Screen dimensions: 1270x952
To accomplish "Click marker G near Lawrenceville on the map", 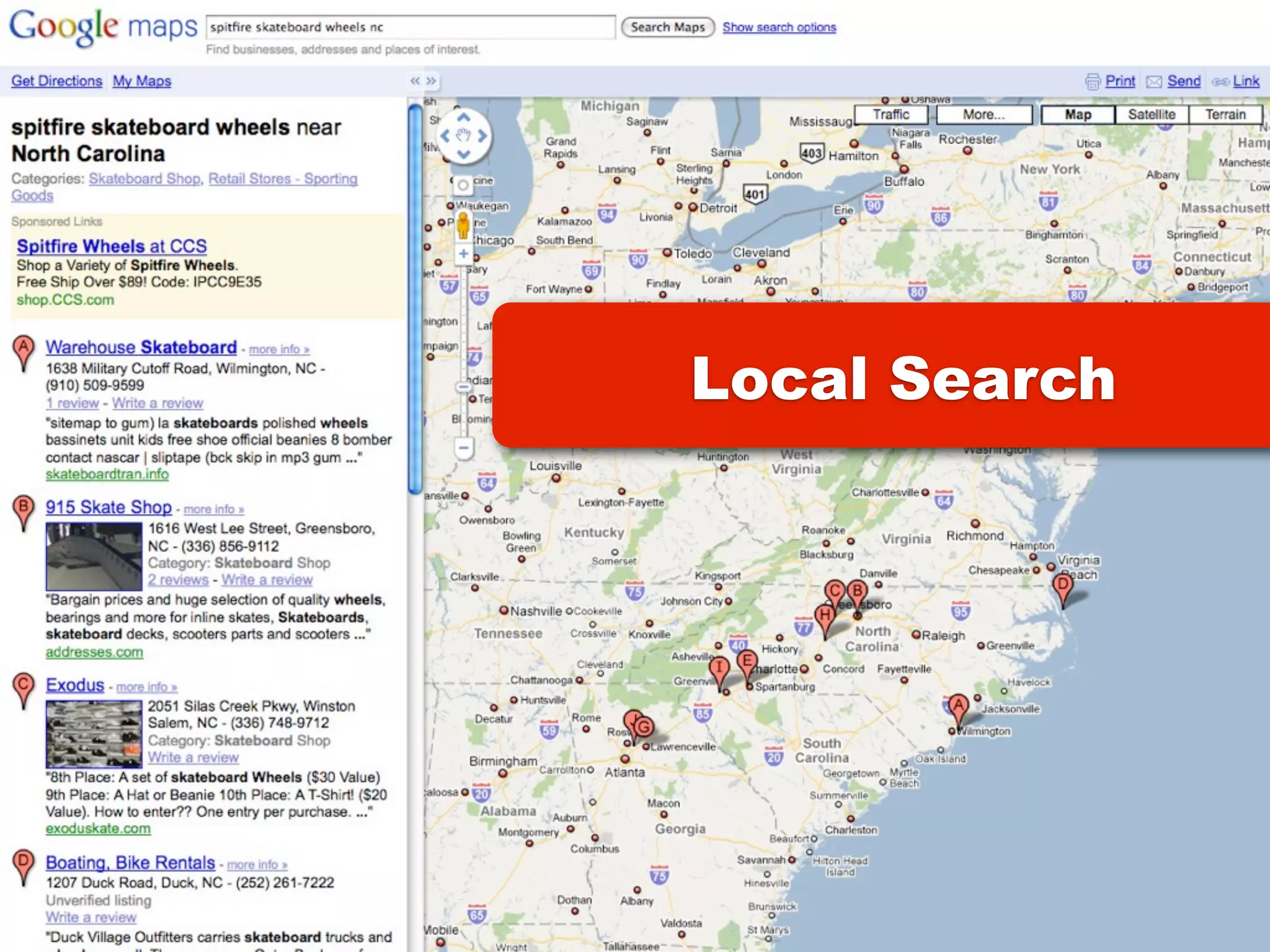I will [645, 727].
